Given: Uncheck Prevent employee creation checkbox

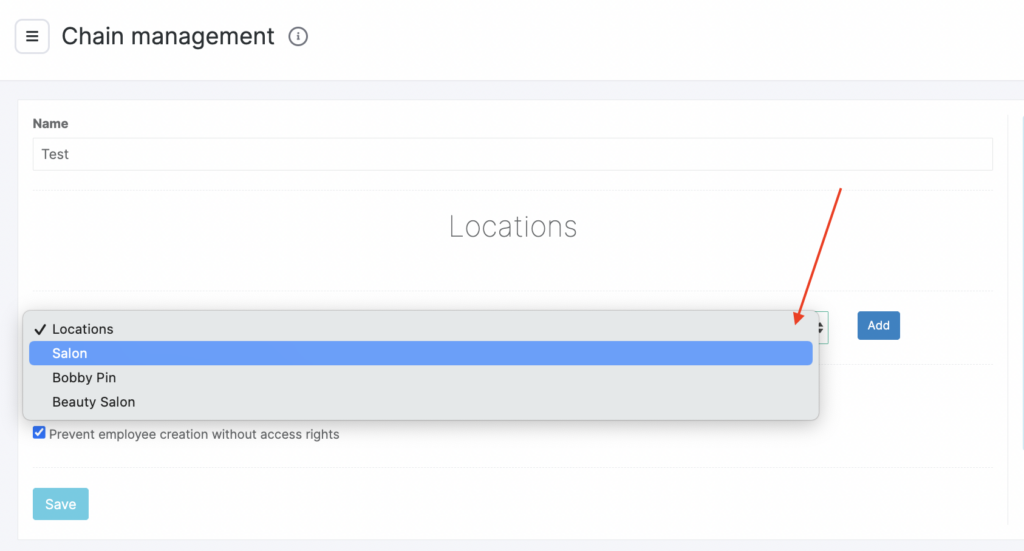Looking at the screenshot, I should [39, 433].
